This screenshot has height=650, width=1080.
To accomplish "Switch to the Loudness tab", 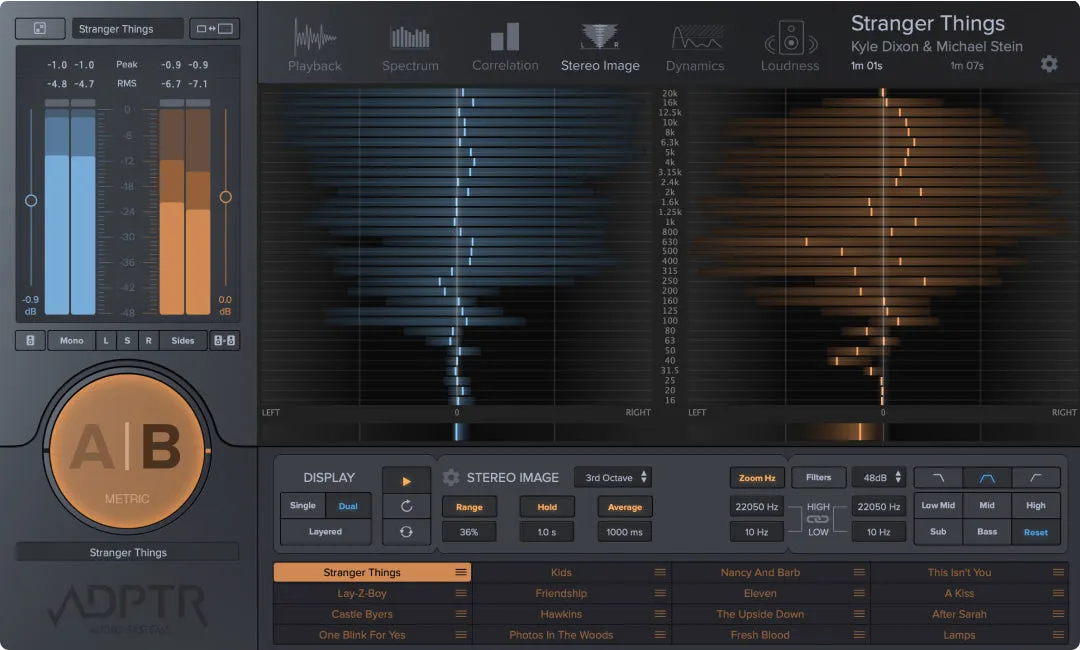I will pos(790,46).
